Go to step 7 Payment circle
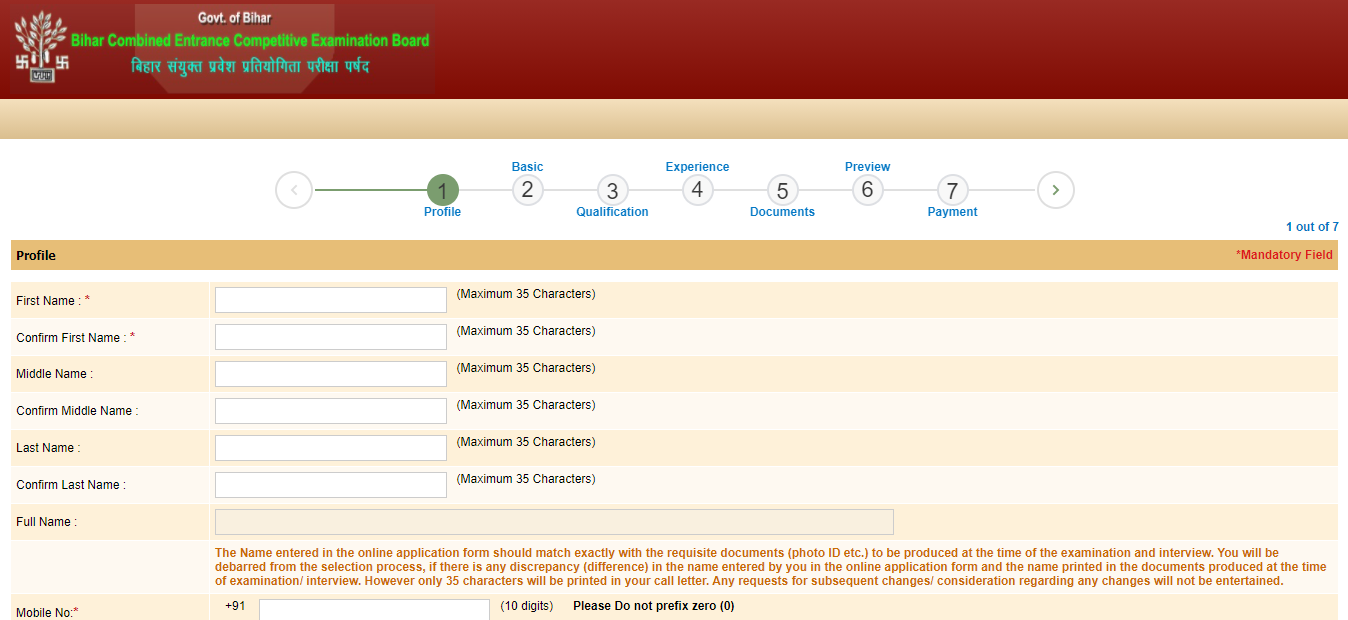Image resolution: width=1348 pixels, height=620 pixels. coord(952,190)
